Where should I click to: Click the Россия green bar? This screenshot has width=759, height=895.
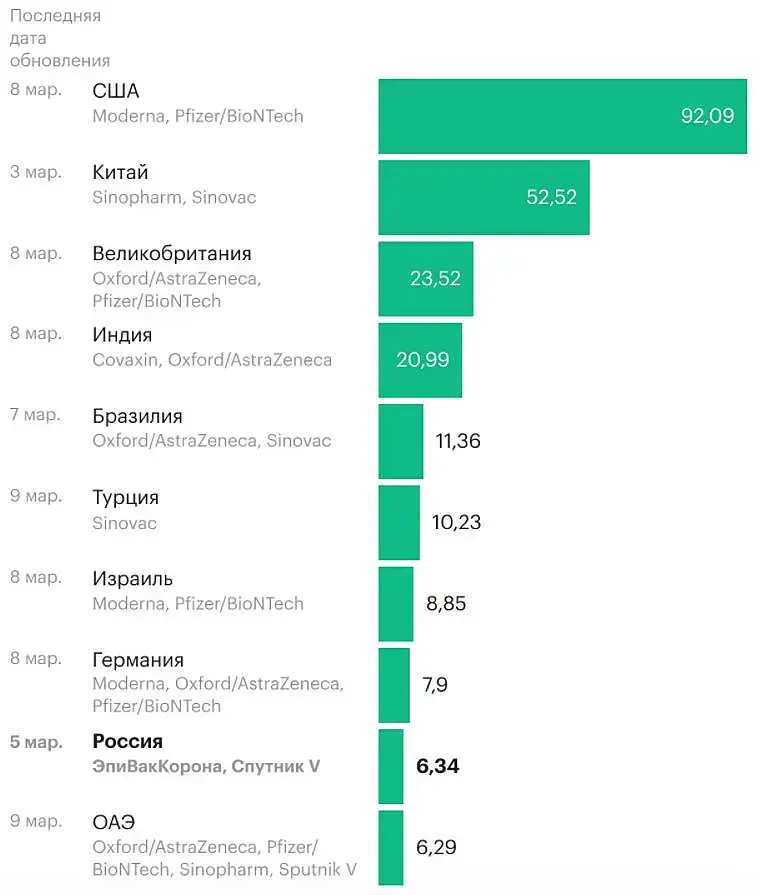point(390,766)
